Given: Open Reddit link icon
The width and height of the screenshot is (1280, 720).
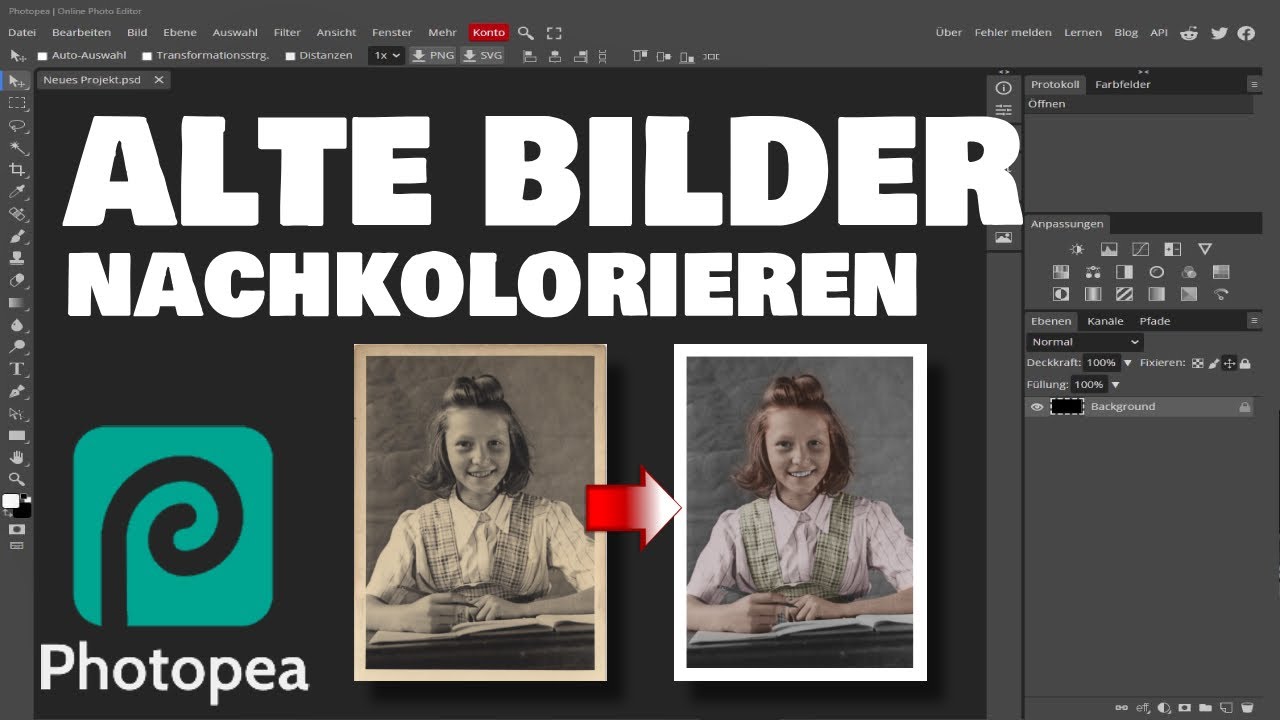Looking at the screenshot, I should [x=1189, y=33].
